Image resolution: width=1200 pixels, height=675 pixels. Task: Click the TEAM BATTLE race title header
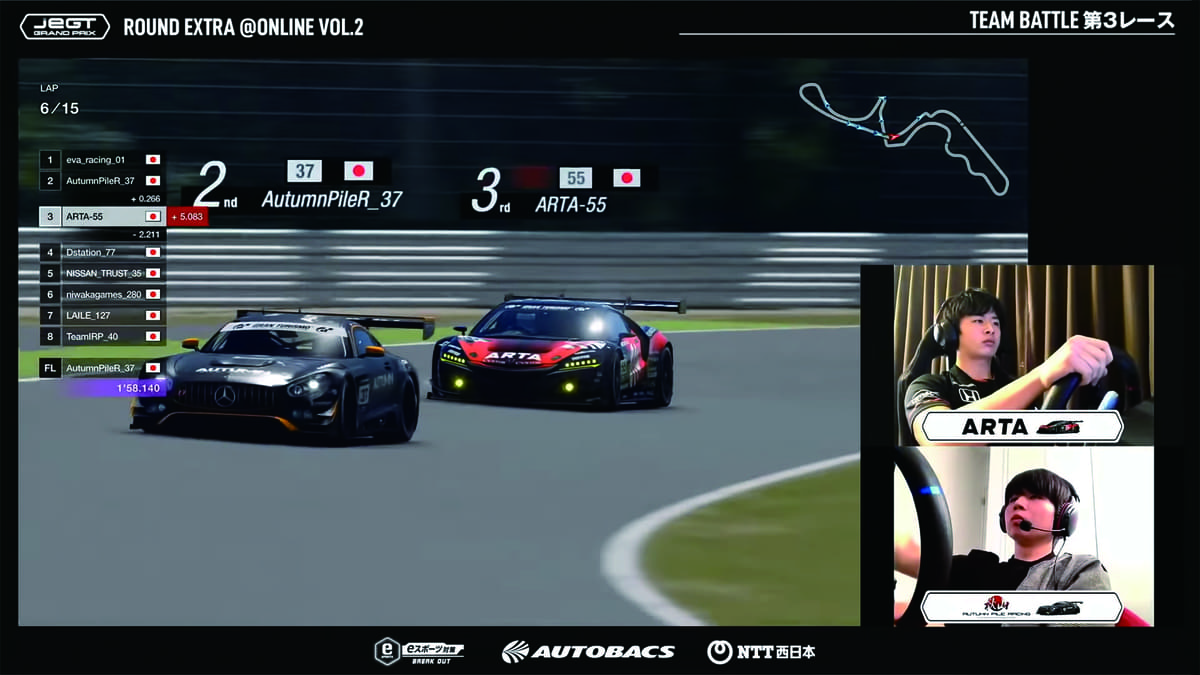(1071, 21)
